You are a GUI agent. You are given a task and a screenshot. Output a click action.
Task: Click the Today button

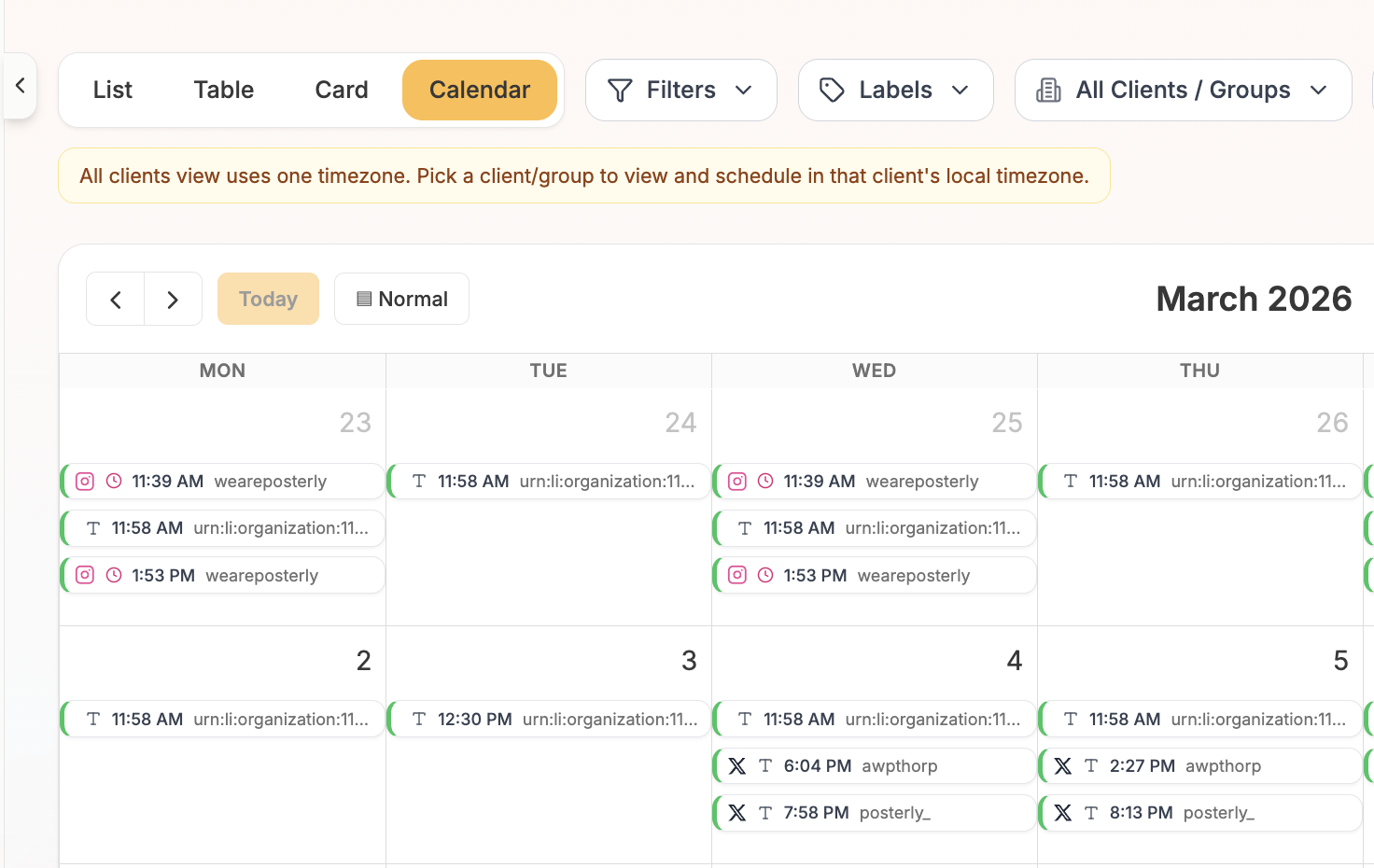(268, 299)
